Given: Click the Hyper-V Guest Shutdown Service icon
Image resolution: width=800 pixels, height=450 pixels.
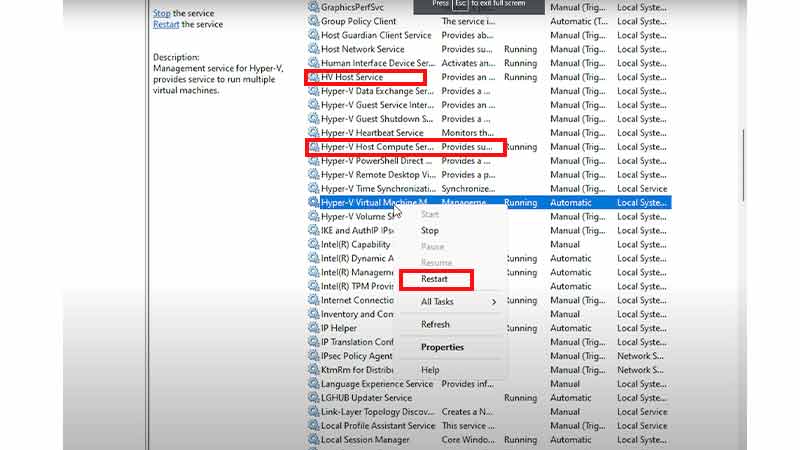Looking at the screenshot, I should point(313,119).
